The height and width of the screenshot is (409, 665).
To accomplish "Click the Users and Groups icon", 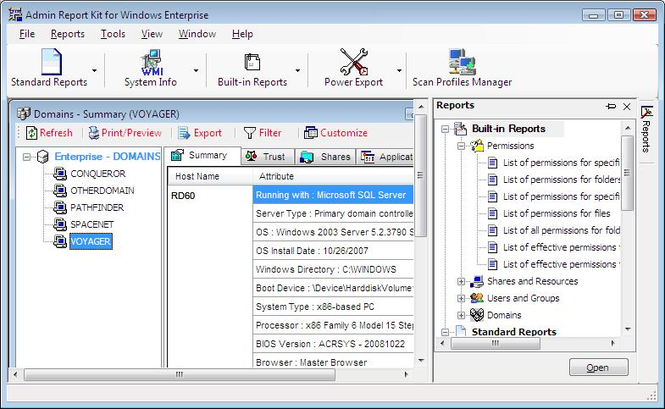I will [x=477, y=298].
